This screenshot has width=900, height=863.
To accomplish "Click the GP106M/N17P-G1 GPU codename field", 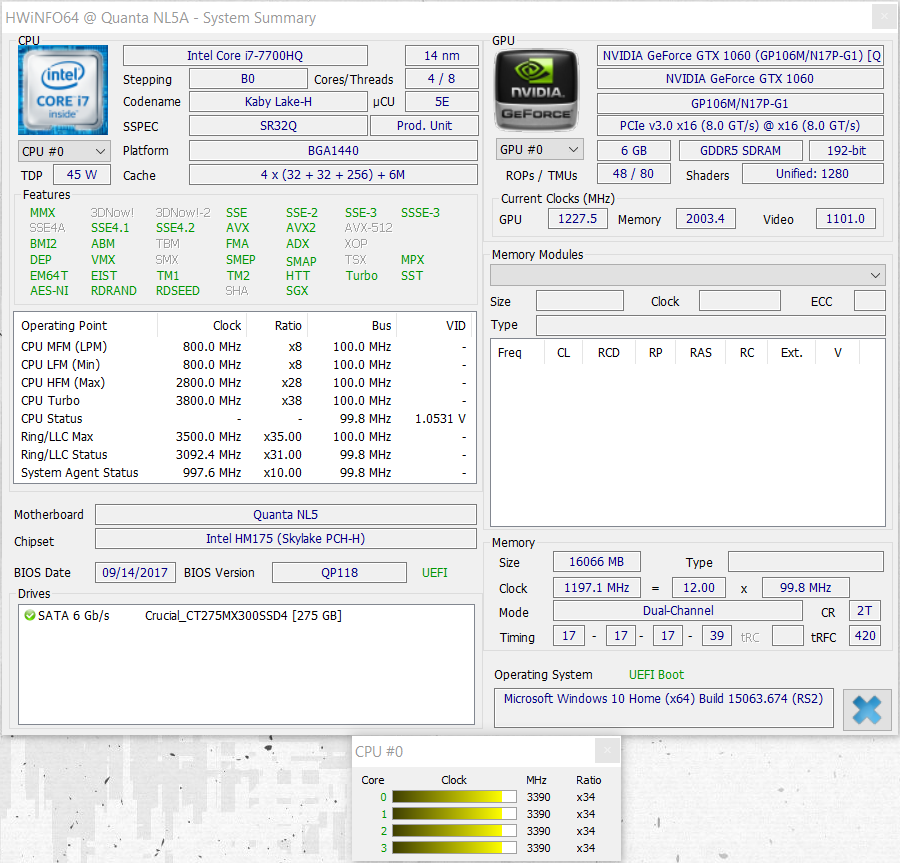I will 740,104.
